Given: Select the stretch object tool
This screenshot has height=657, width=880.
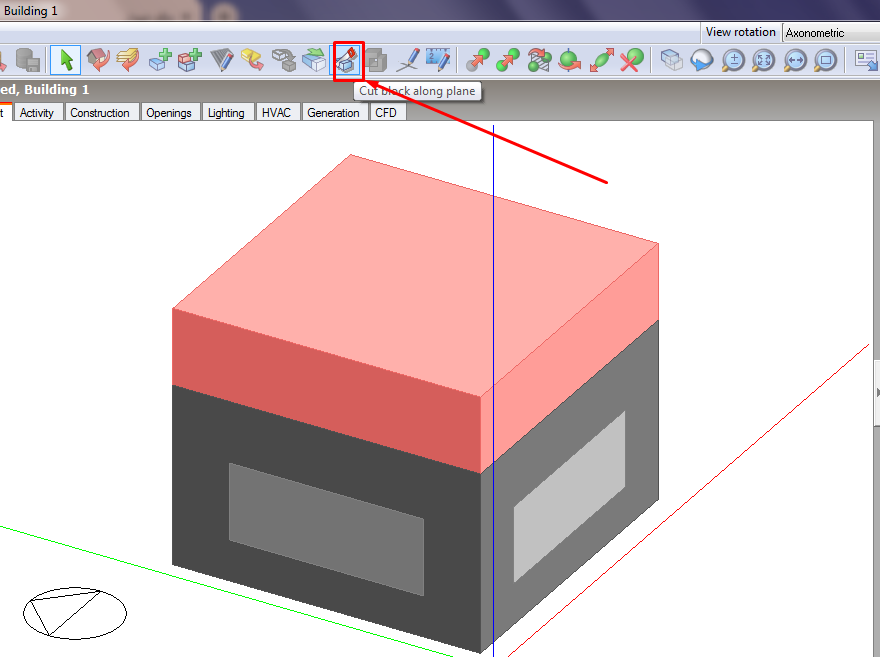Looking at the screenshot, I should coord(601,60).
